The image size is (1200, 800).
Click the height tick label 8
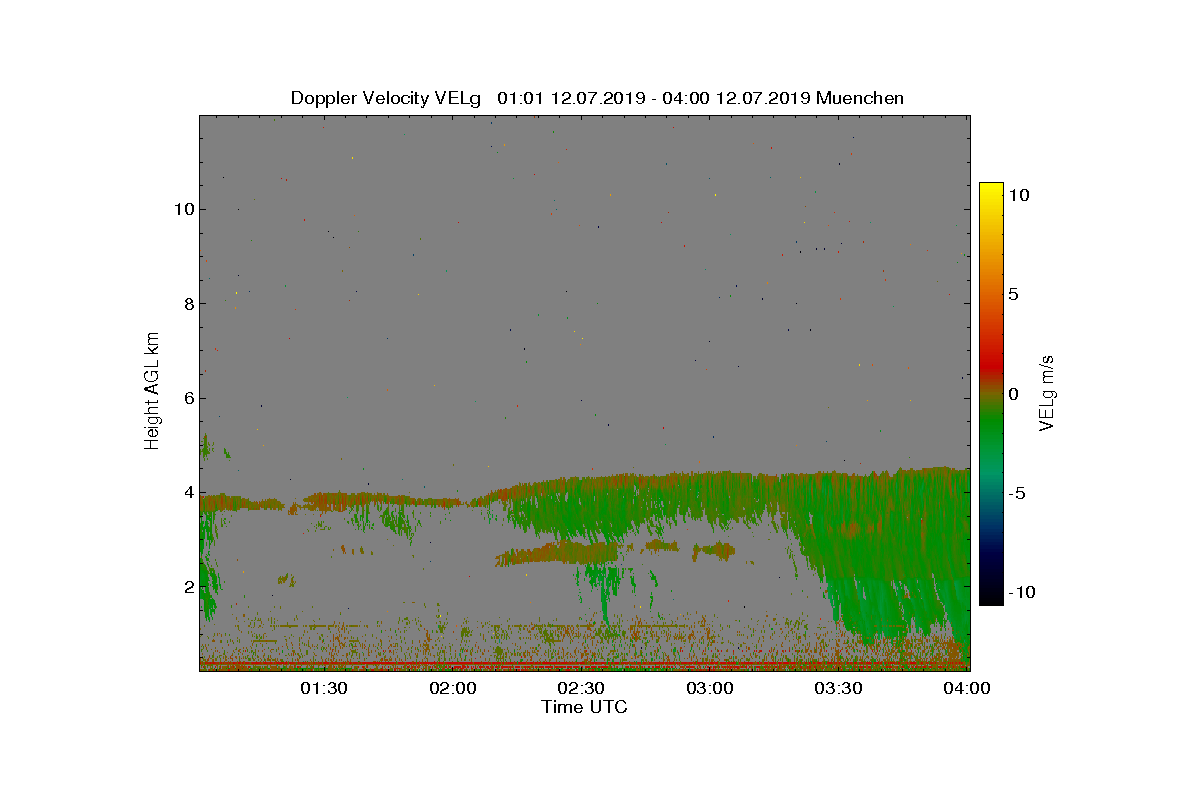click(x=188, y=303)
